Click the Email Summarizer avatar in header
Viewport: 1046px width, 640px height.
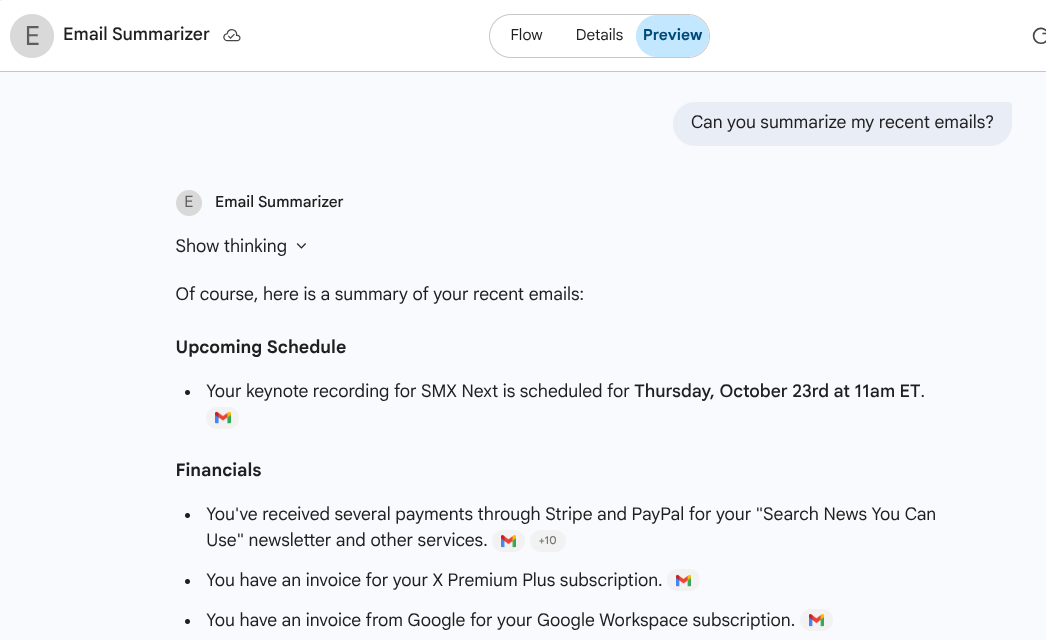click(x=32, y=36)
